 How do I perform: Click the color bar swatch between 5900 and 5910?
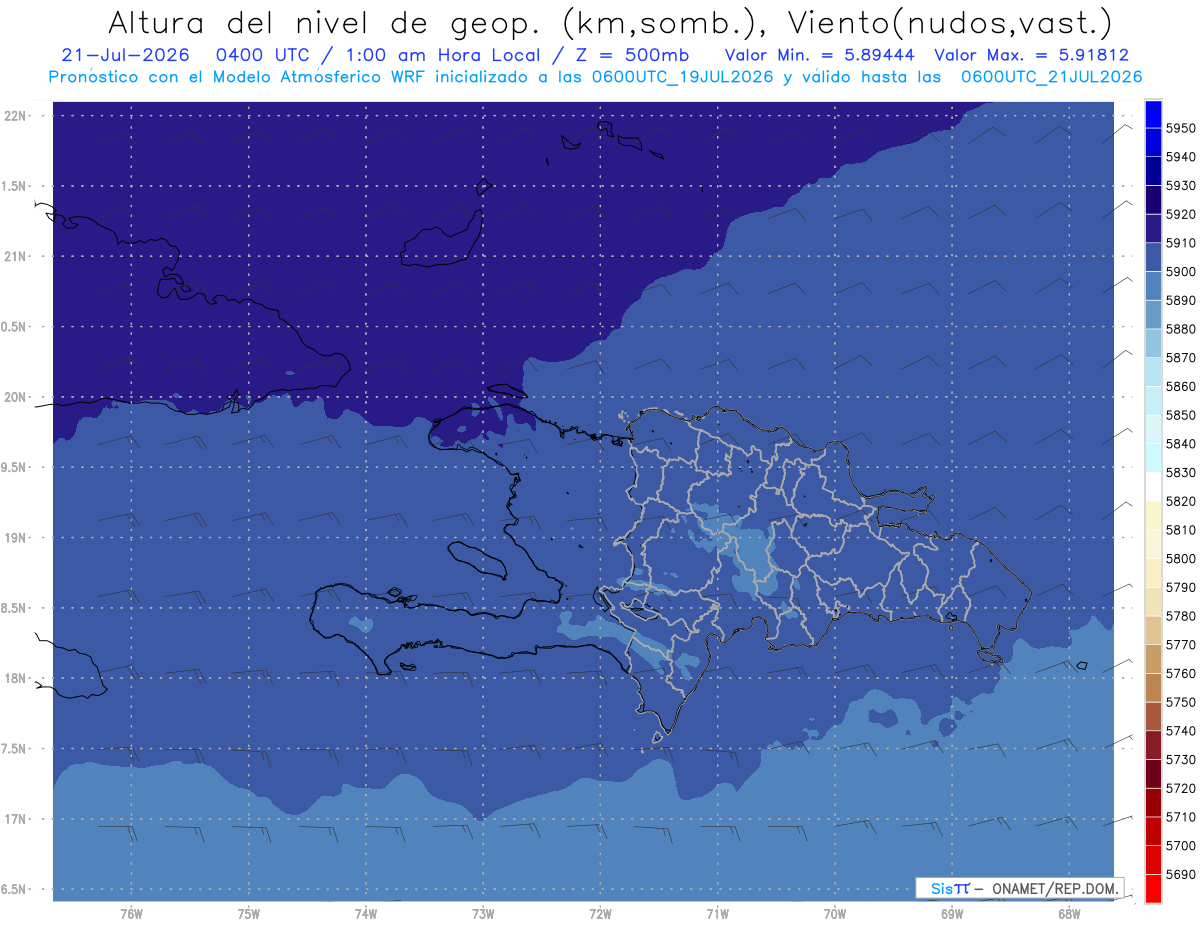point(1153,257)
